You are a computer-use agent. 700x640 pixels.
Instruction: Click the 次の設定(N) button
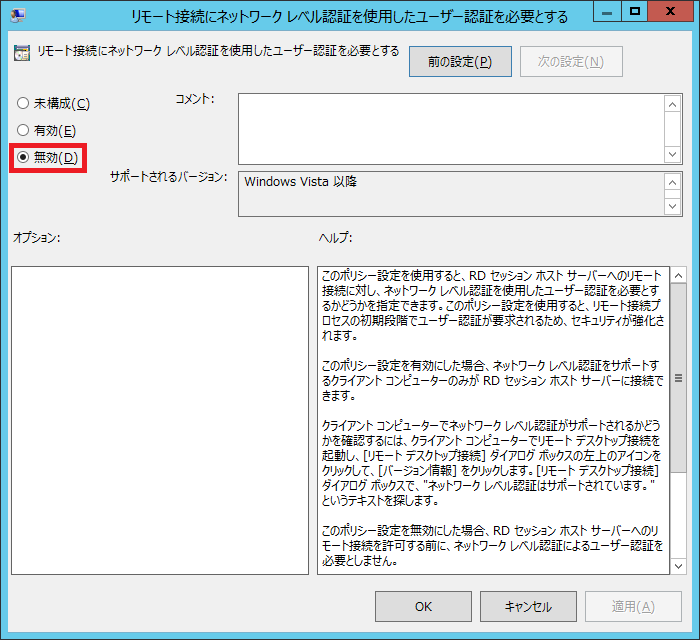(x=571, y=62)
